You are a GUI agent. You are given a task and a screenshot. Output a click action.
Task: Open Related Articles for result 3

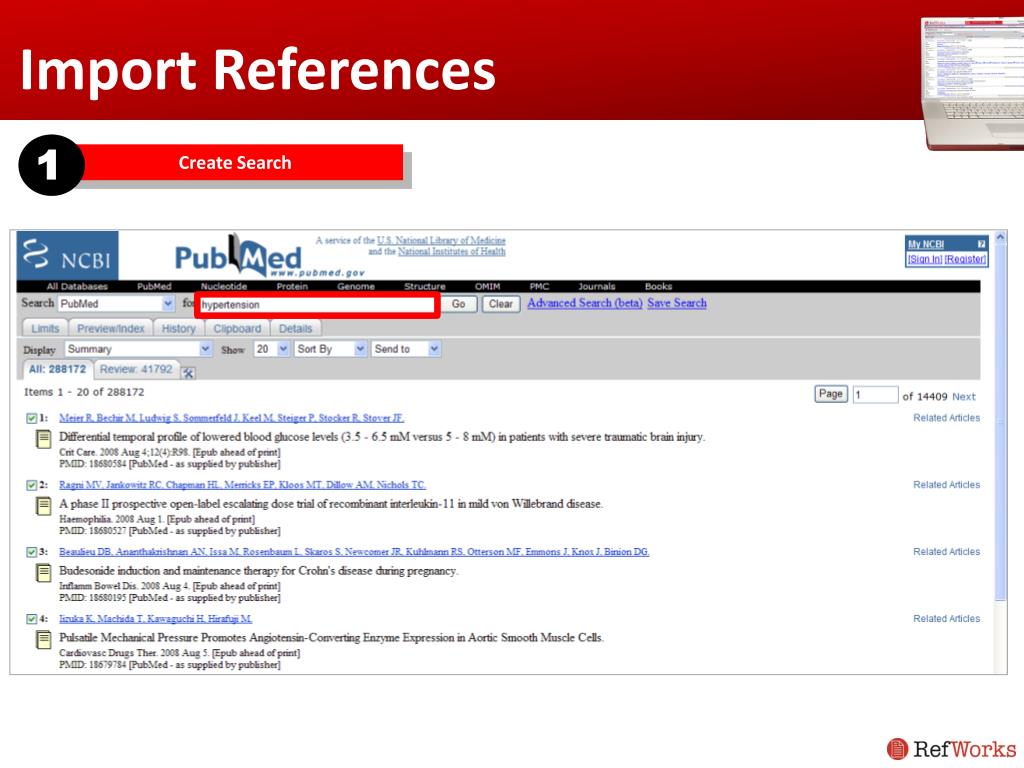[x=946, y=552]
